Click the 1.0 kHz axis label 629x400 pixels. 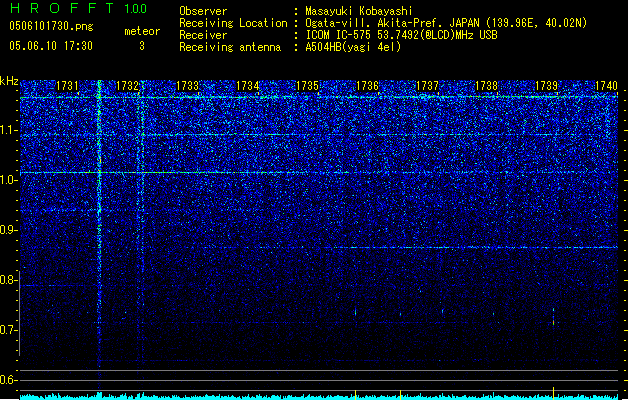tap(9, 180)
